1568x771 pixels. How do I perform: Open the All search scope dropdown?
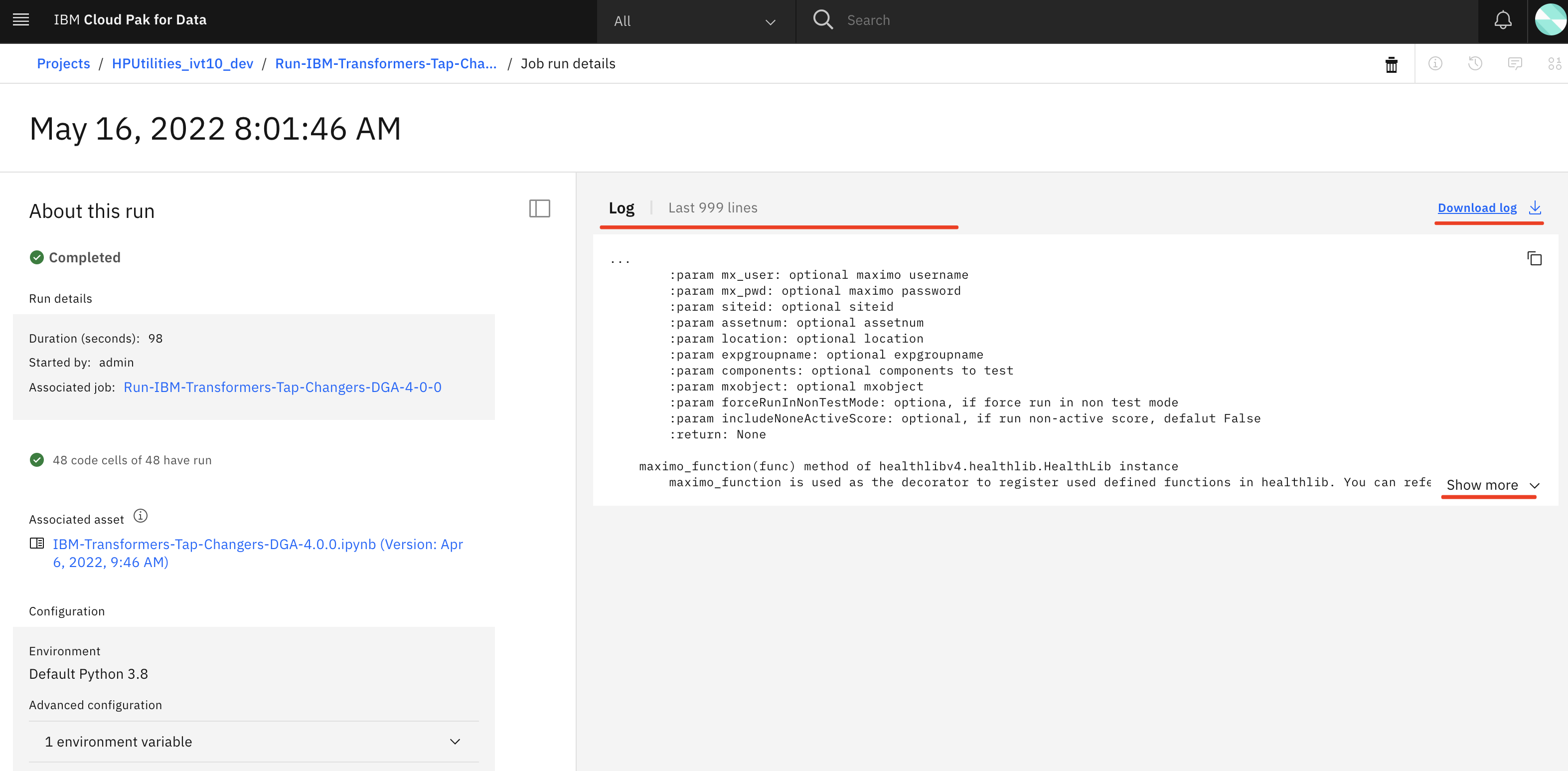696,21
